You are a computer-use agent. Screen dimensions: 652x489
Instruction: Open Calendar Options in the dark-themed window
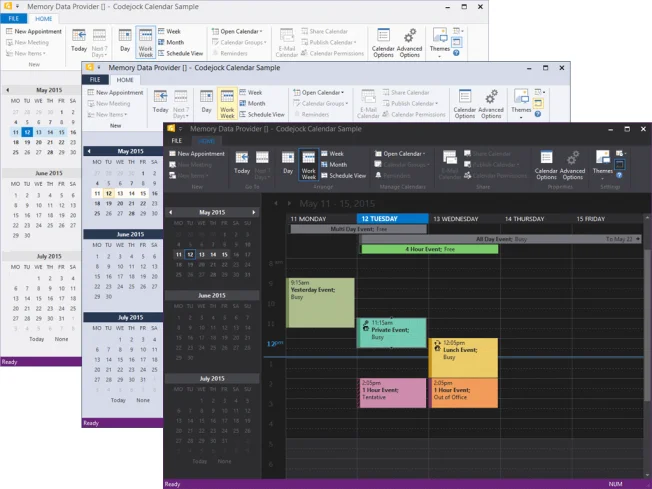click(546, 164)
